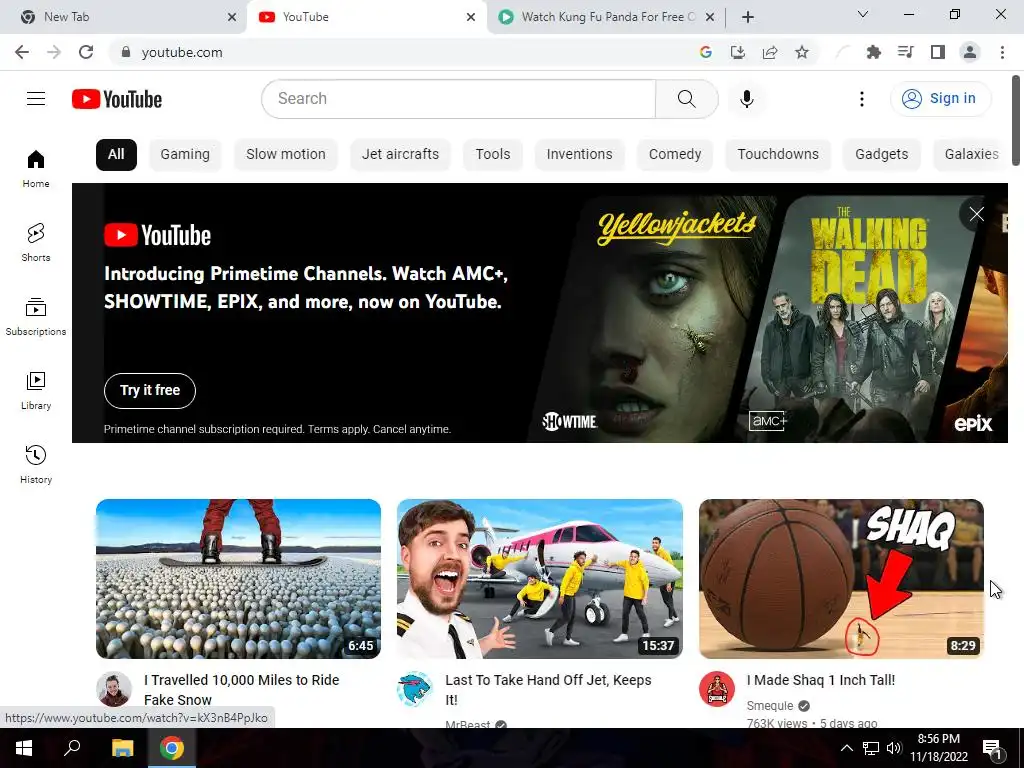The image size is (1024, 768).
Task: Click the Sign in button
Action: pos(940,99)
